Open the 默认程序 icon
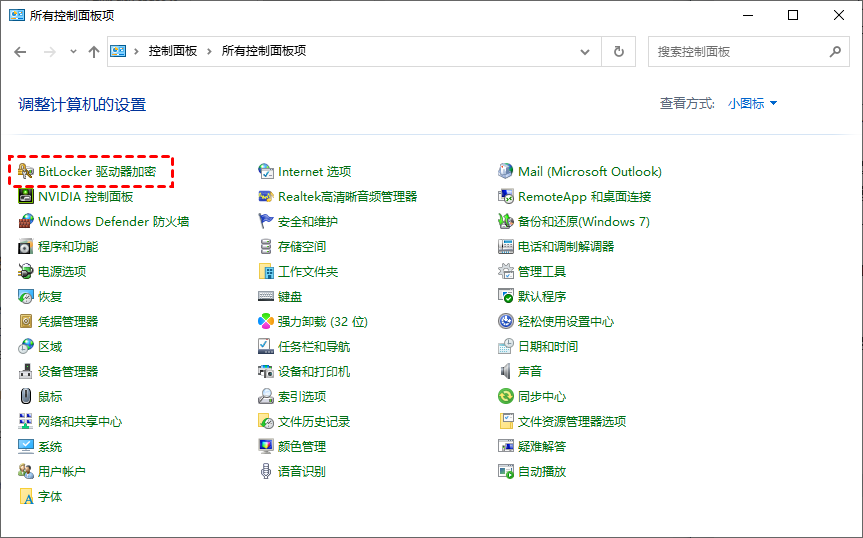863x538 pixels. point(505,297)
